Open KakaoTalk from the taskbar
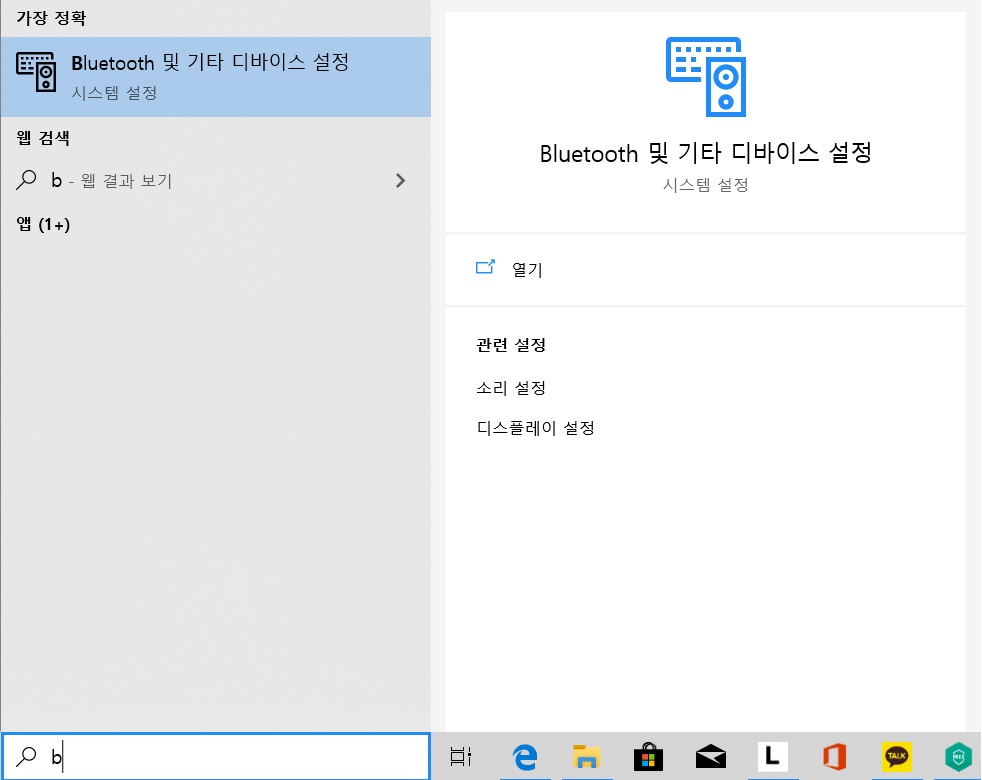This screenshot has height=780, width=982. (x=896, y=756)
